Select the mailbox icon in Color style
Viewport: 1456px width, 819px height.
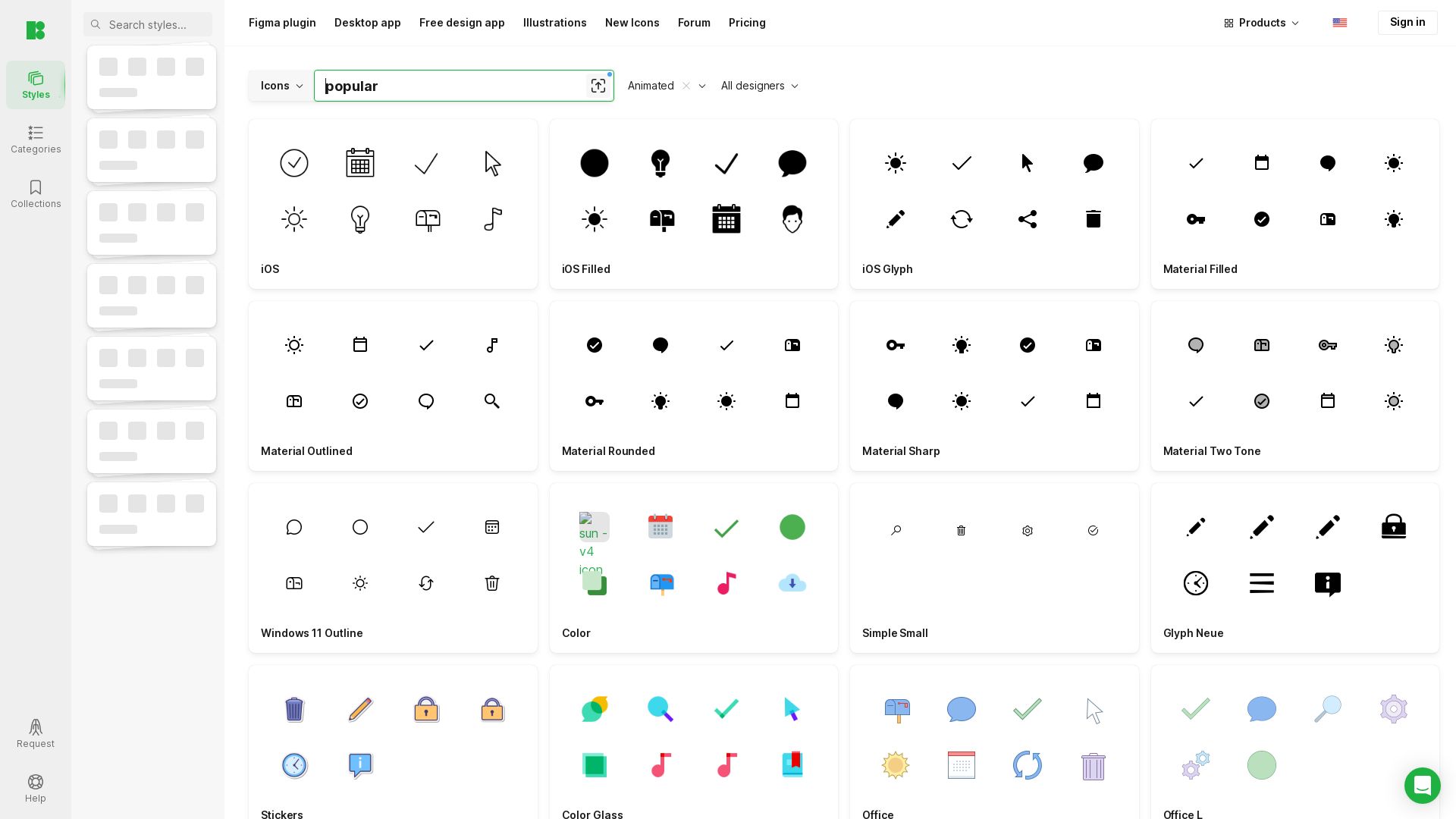point(661,583)
